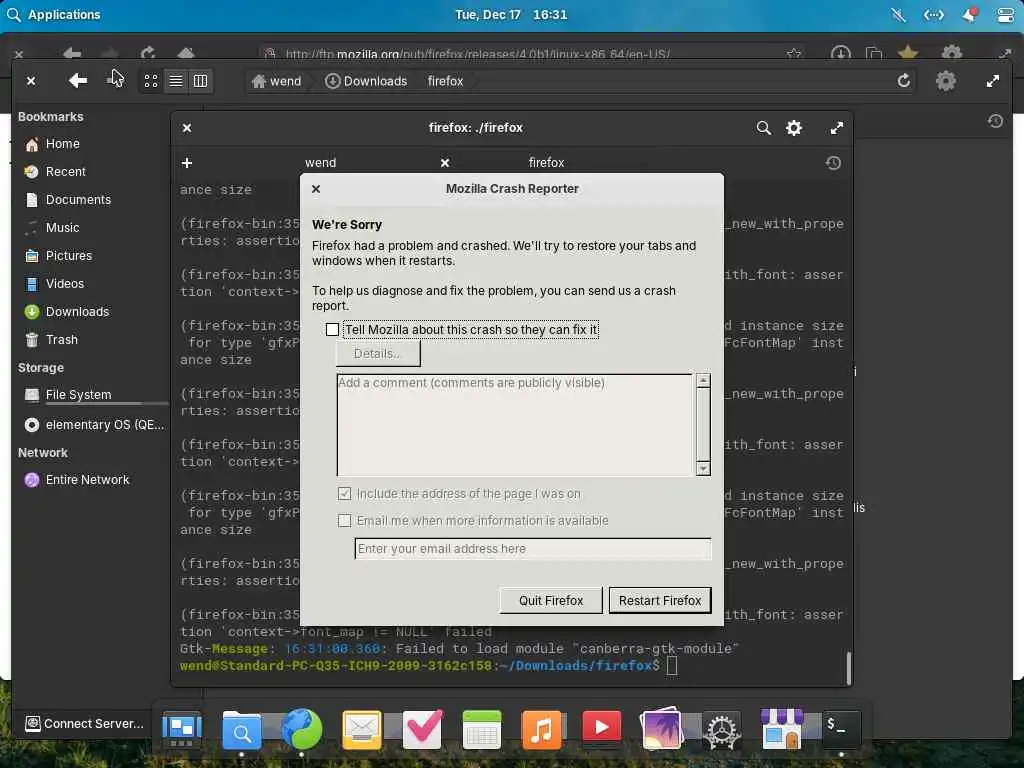Viewport: 1024px width, 768px height.
Task: Open Files window settings gear
Action: (x=946, y=81)
